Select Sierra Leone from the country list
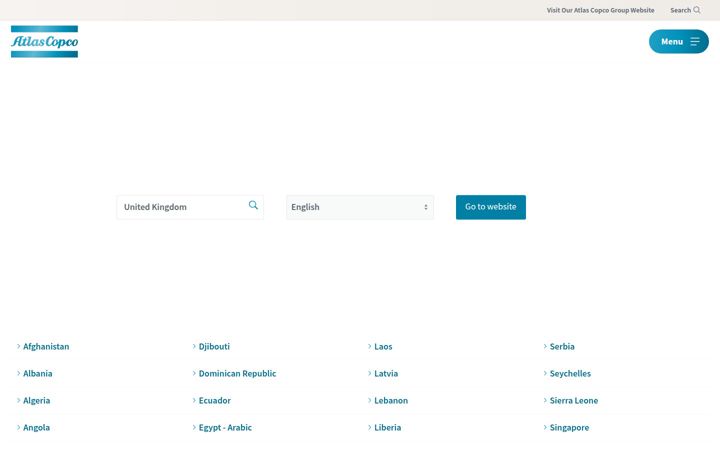Screen dimensions: 720x450 click(574, 400)
